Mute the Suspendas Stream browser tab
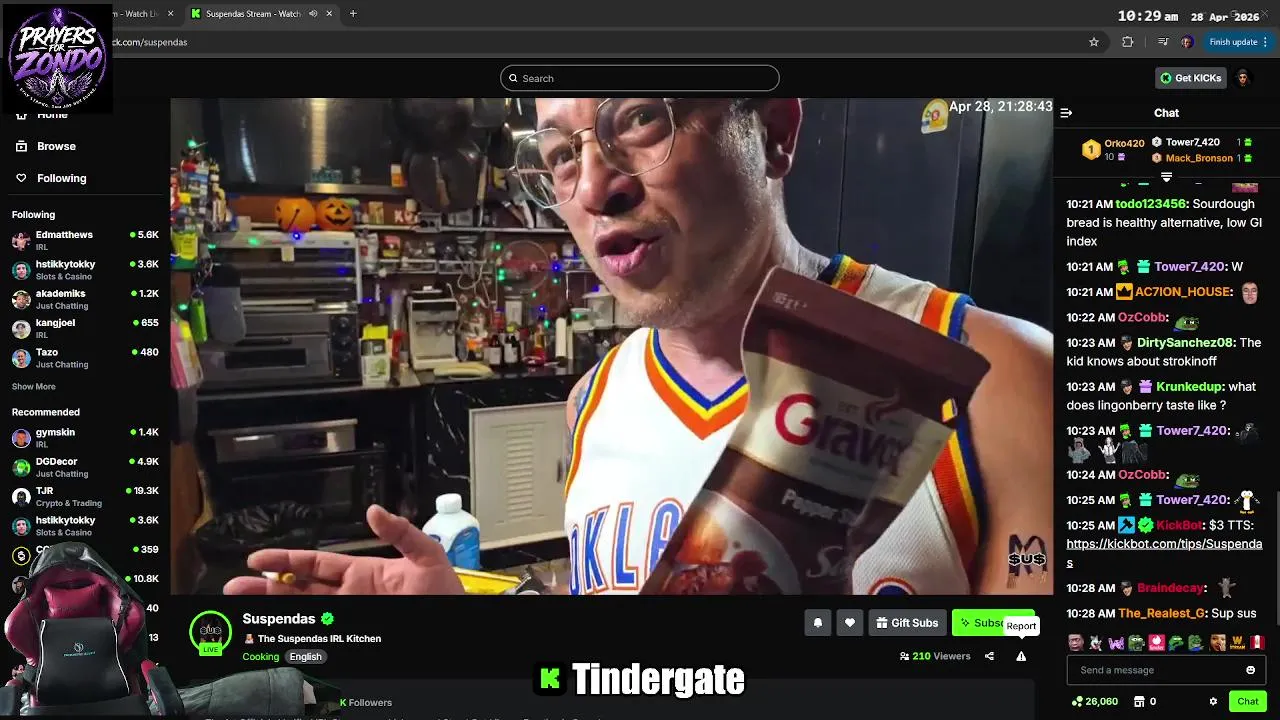The height and width of the screenshot is (720, 1280). pos(314,14)
